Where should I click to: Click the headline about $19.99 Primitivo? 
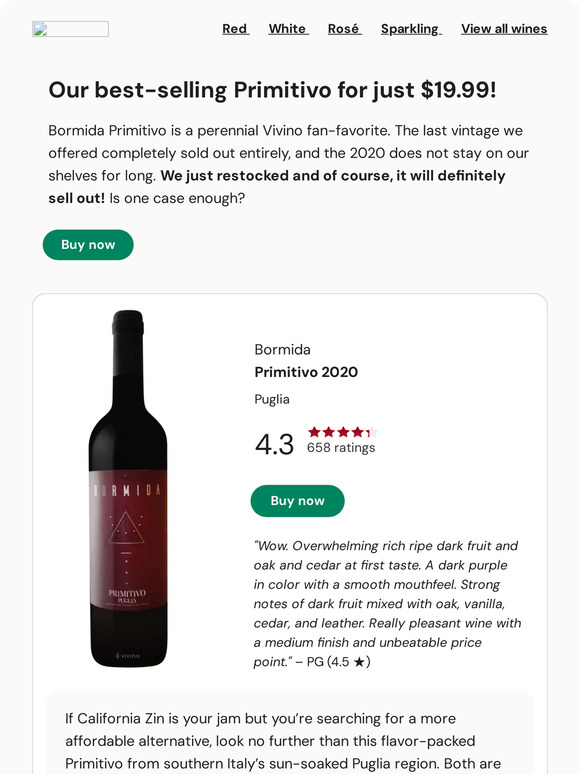(272, 90)
